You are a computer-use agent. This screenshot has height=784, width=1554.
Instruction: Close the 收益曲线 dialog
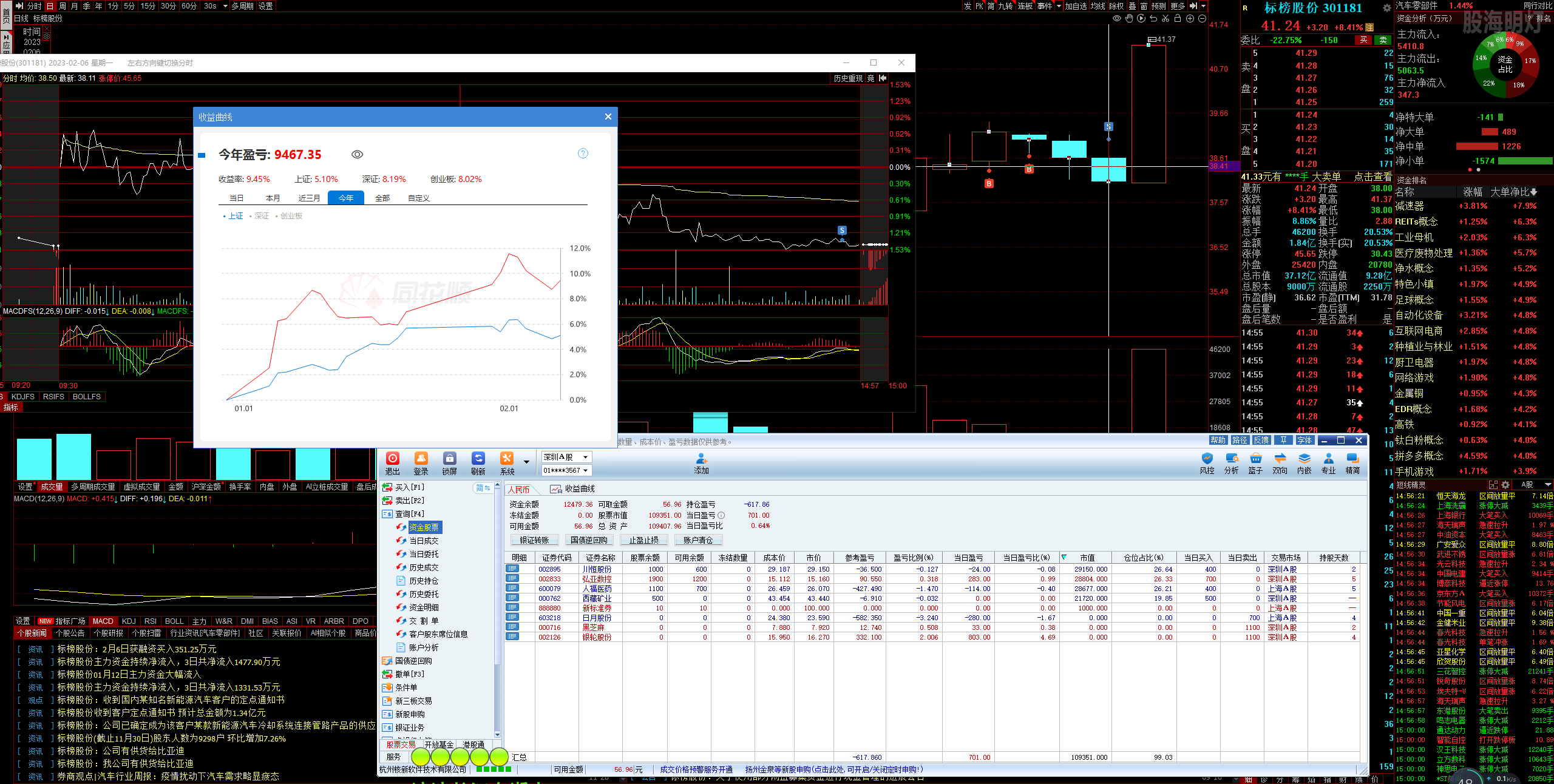[608, 117]
